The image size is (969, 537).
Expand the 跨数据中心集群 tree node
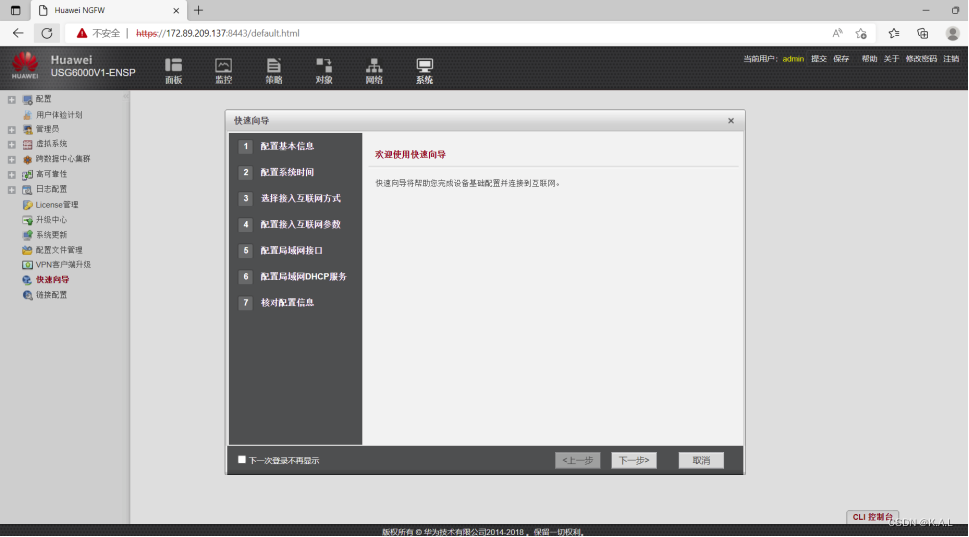pyautogui.click(x=12, y=159)
